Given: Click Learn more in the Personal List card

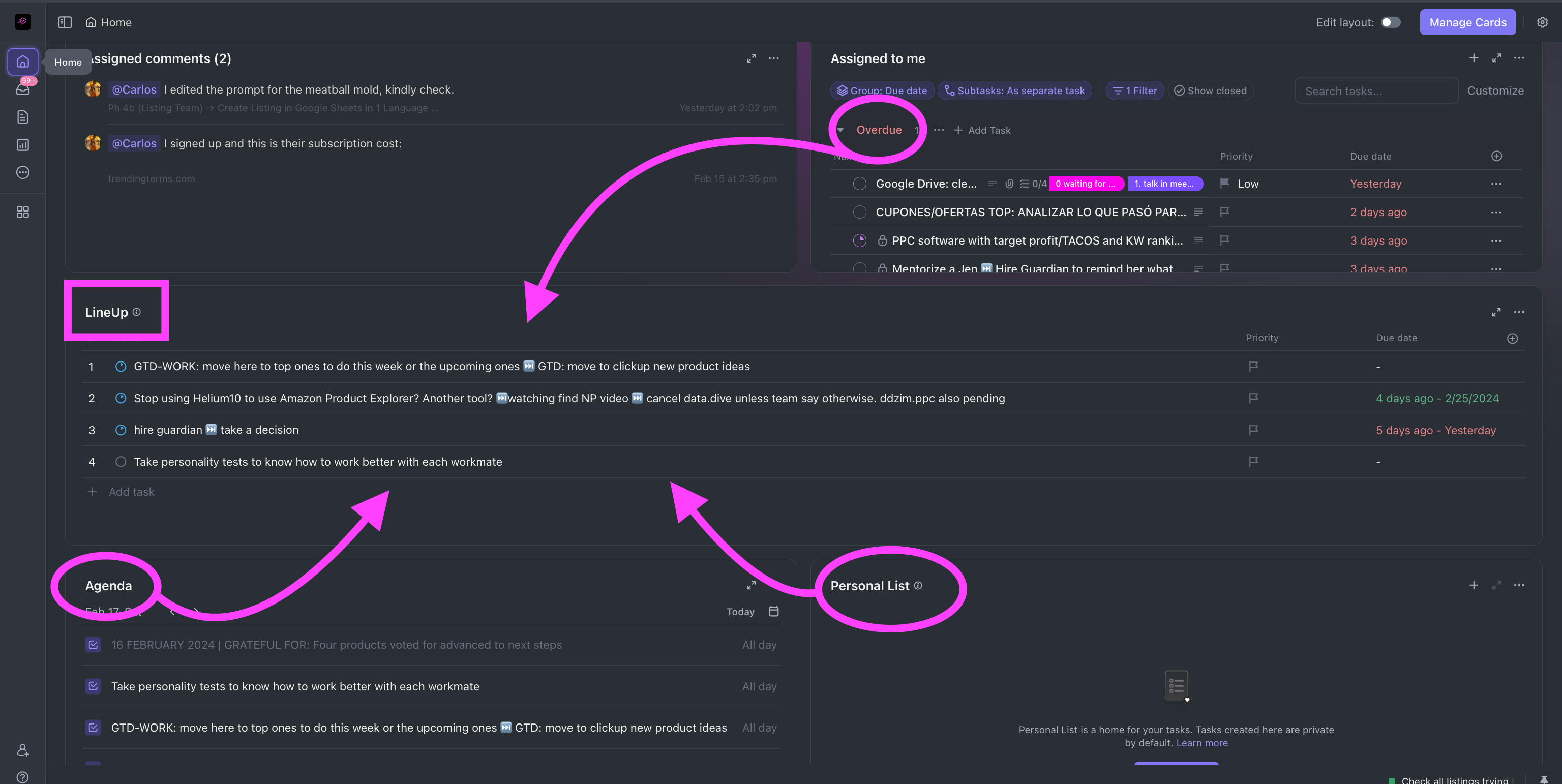Looking at the screenshot, I should tap(1202, 743).
